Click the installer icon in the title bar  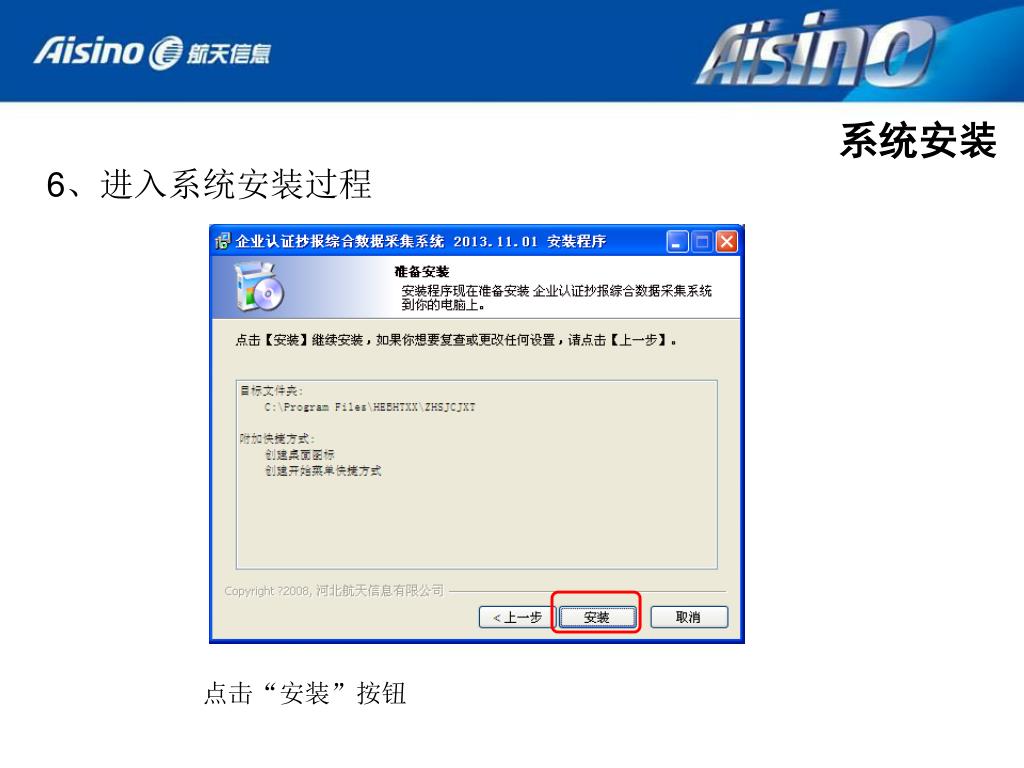pyautogui.click(x=223, y=241)
